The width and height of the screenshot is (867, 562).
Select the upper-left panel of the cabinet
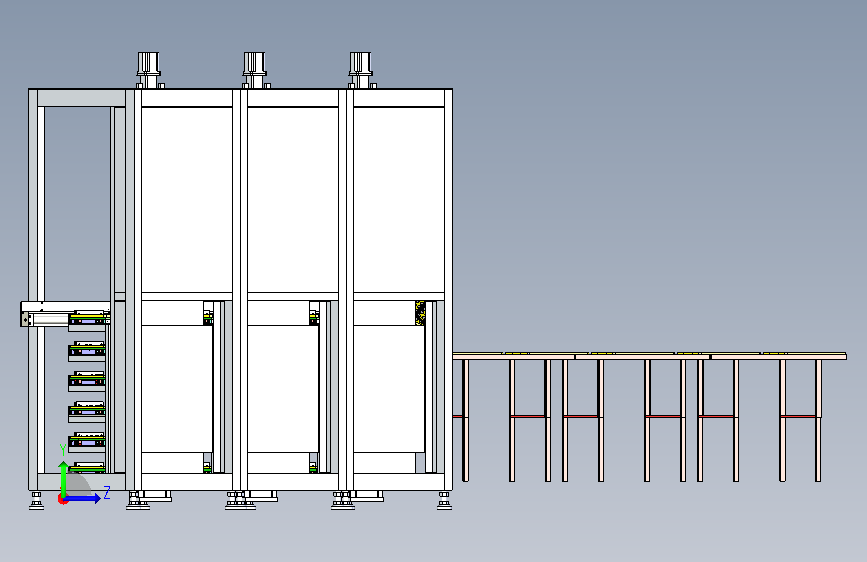(187, 200)
